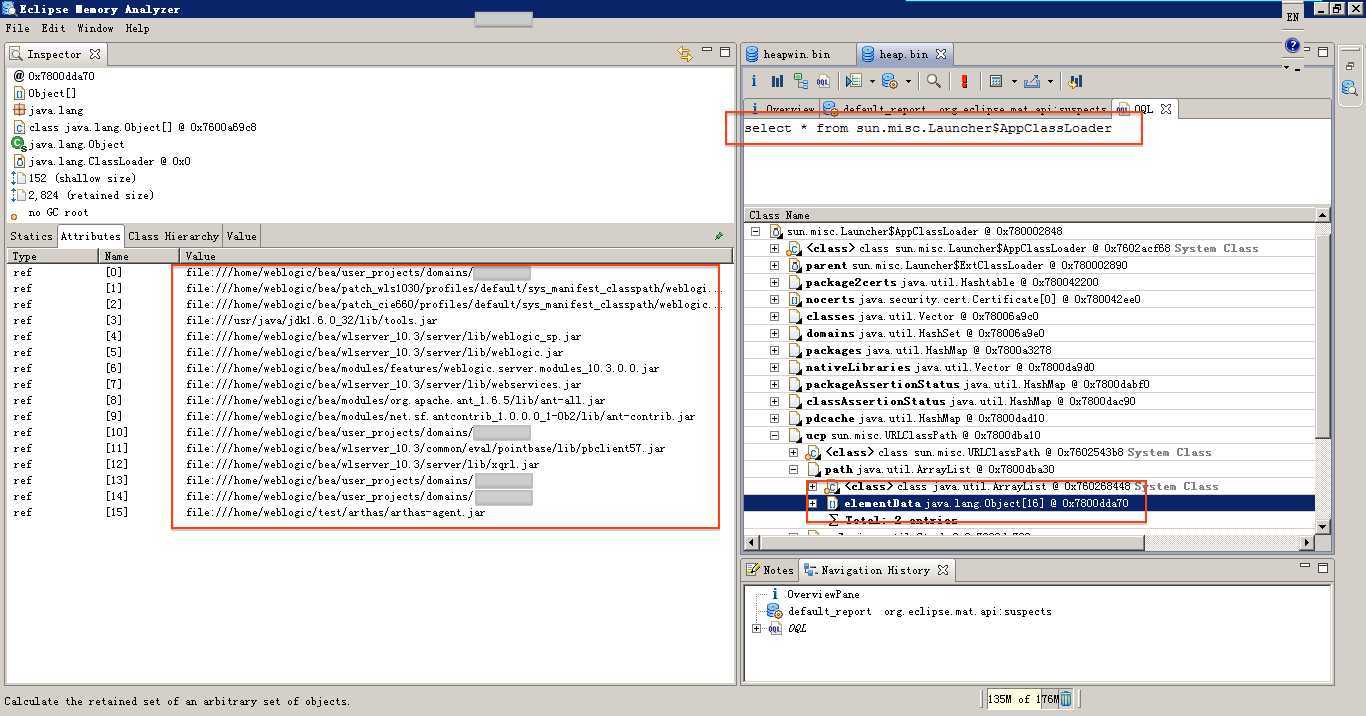Screen dimensions: 1366x716
Task: Switch to the Class Hierarchy tab
Action: 173,236
